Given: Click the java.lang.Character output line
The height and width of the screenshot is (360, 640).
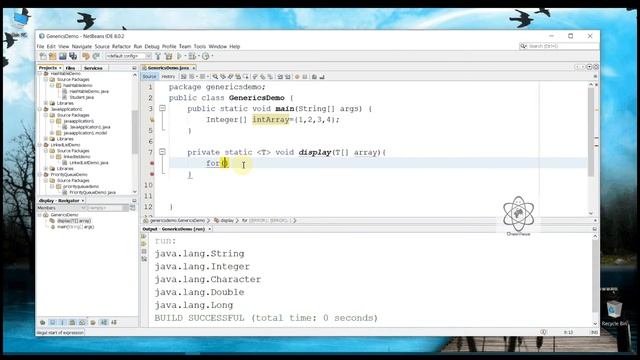Looking at the screenshot, I should (x=208, y=279).
